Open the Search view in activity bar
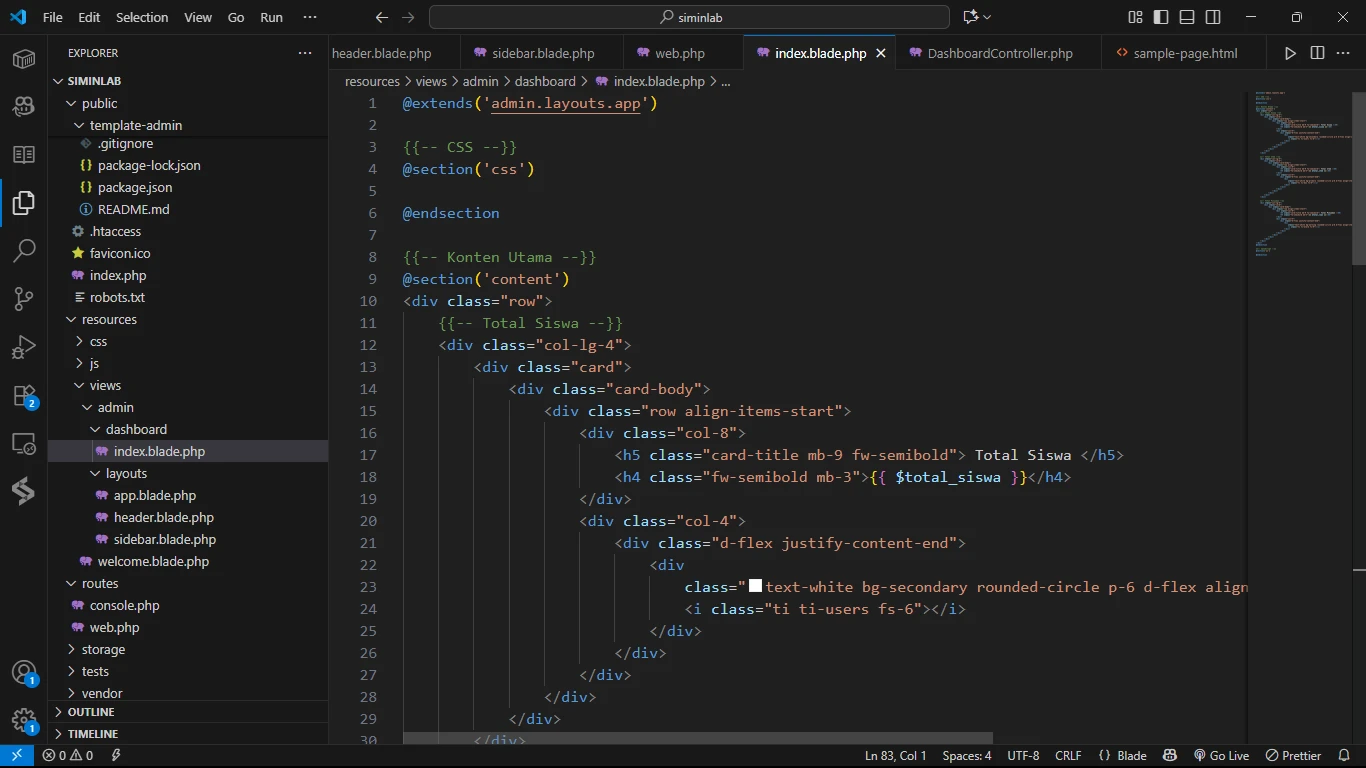The image size is (1366, 768). coord(24,251)
